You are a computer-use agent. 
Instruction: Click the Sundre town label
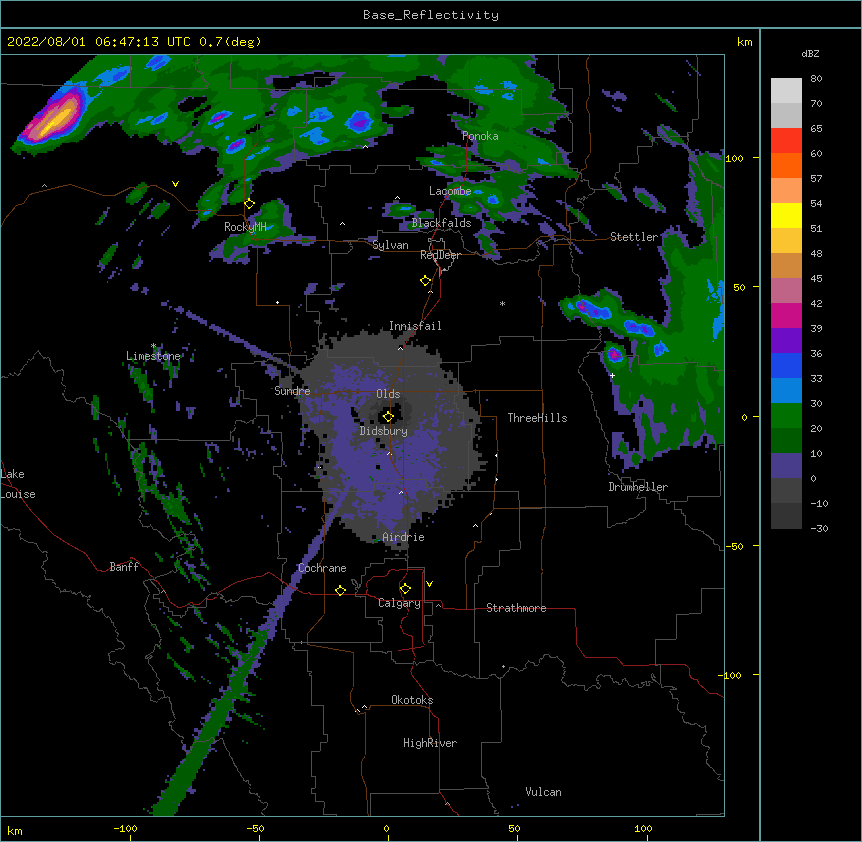coord(292,391)
